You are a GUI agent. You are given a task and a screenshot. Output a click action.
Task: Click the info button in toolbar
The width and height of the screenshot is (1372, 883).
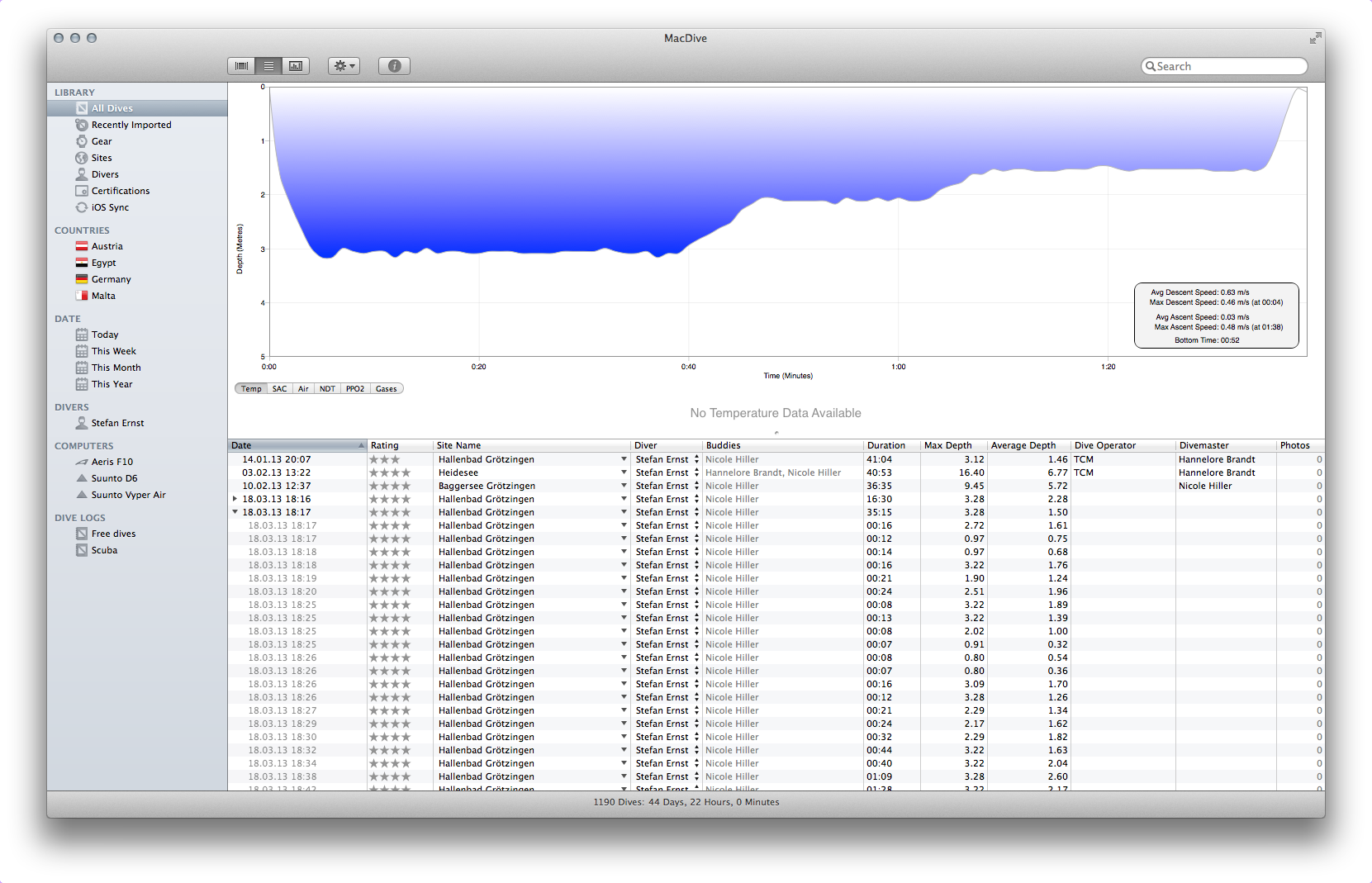click(x=394, y=66)
